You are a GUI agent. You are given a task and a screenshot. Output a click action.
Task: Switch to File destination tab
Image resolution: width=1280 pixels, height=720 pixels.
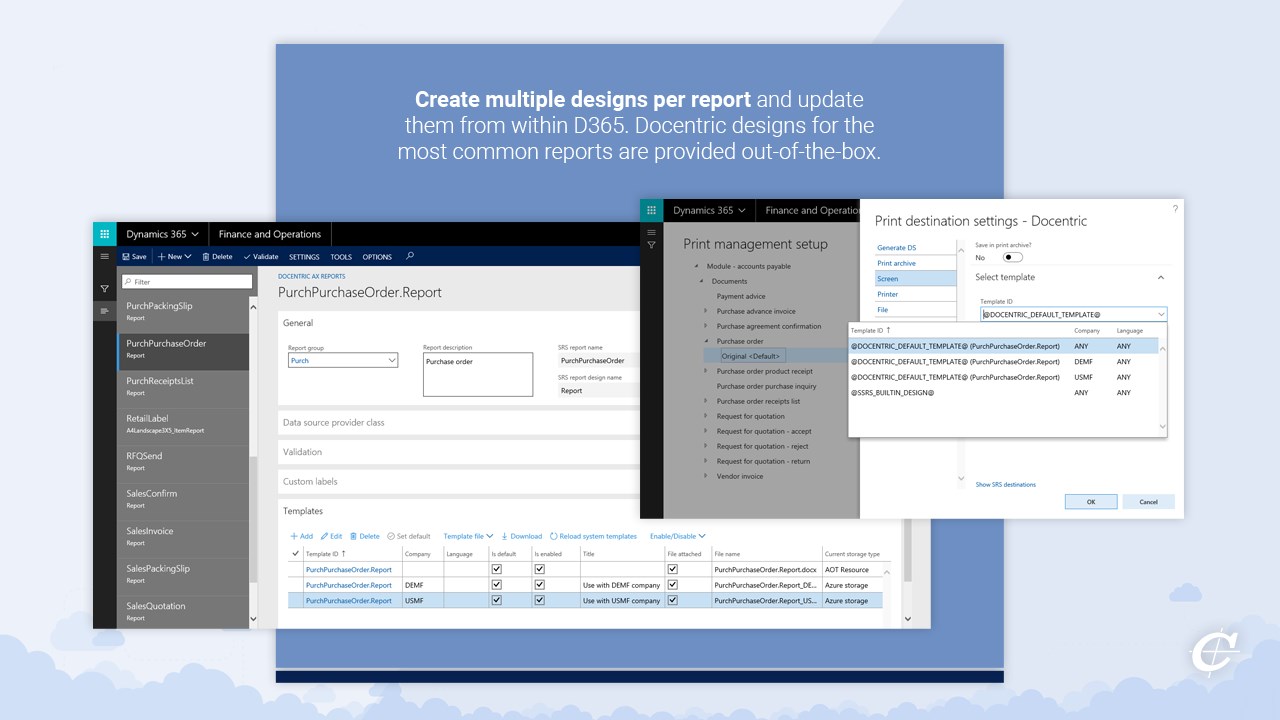(x=915, y=310)
